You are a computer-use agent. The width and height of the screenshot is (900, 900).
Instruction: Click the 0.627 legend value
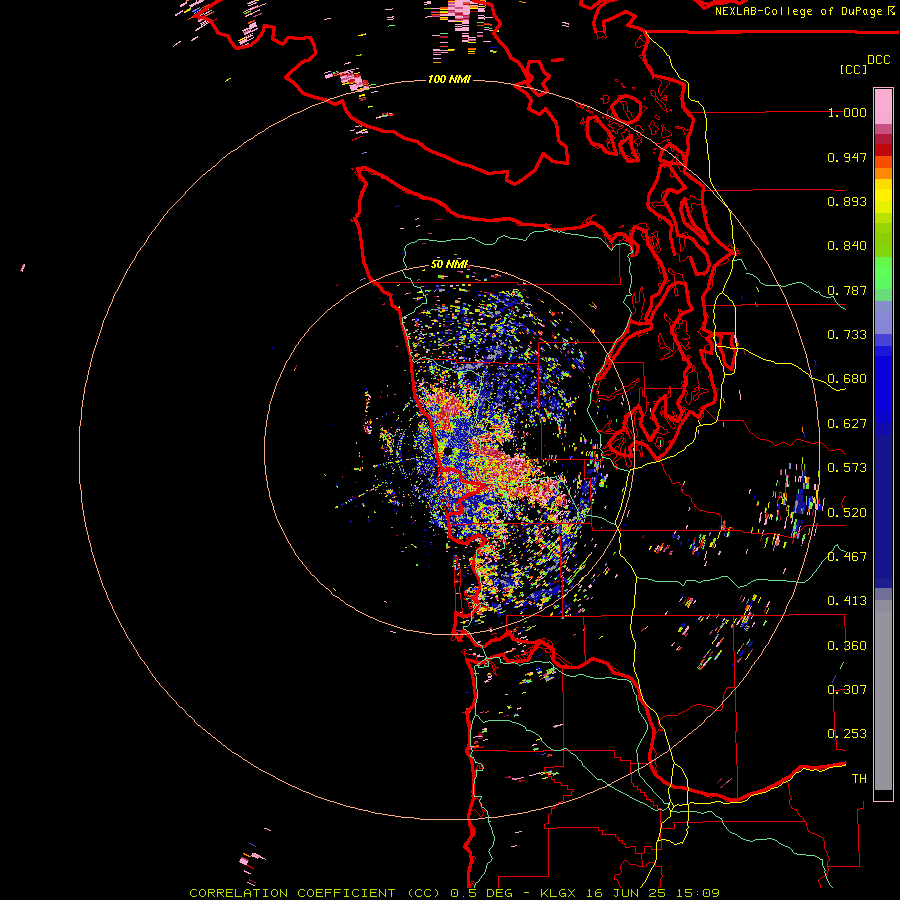[x=847, y=424]
